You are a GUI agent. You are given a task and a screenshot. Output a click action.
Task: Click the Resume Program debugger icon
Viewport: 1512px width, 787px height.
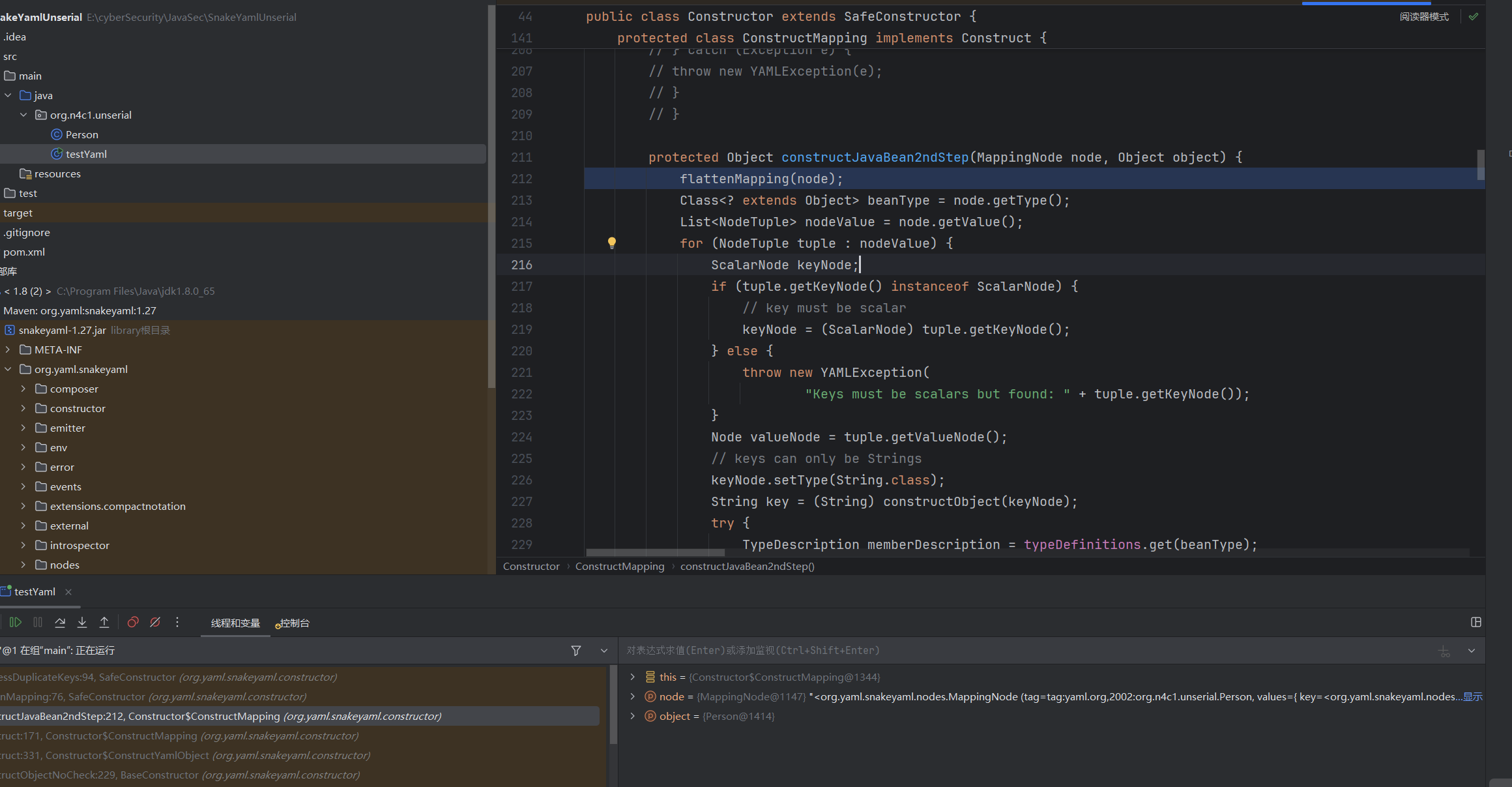(16, 623)
